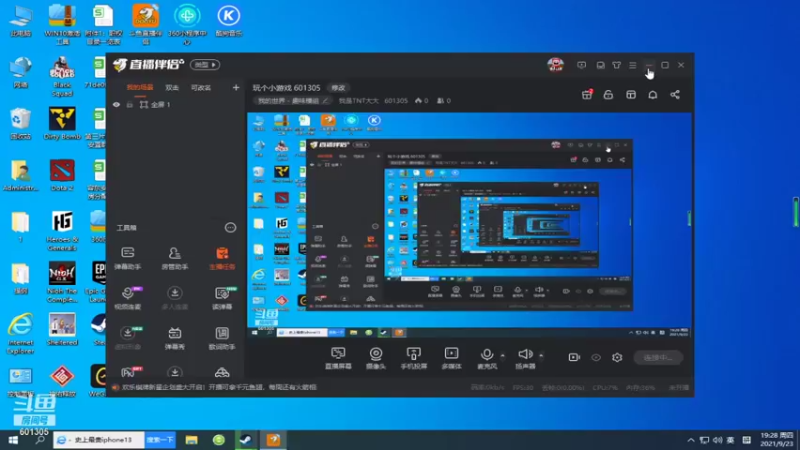Toggle preview eye icon near settings gear
The width and height of the screenshot is (800, 450).
click(x=596, y=357)
